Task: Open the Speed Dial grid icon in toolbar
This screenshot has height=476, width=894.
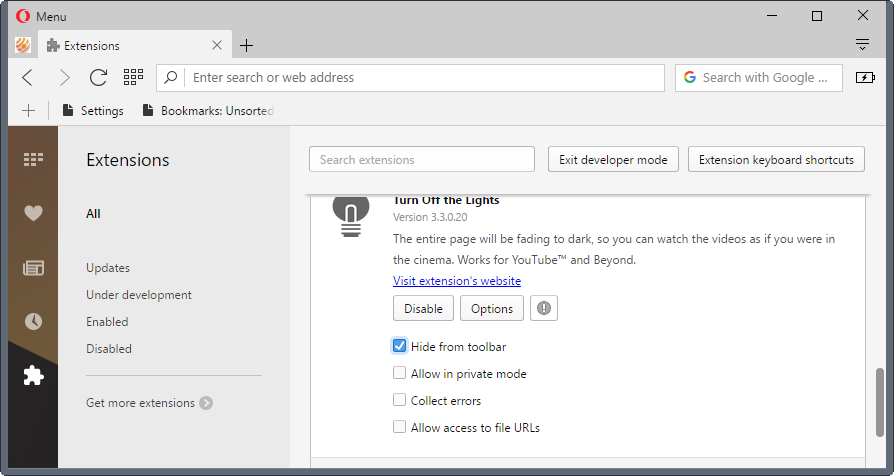Action: pyautogui.click(x=133, y=77)
